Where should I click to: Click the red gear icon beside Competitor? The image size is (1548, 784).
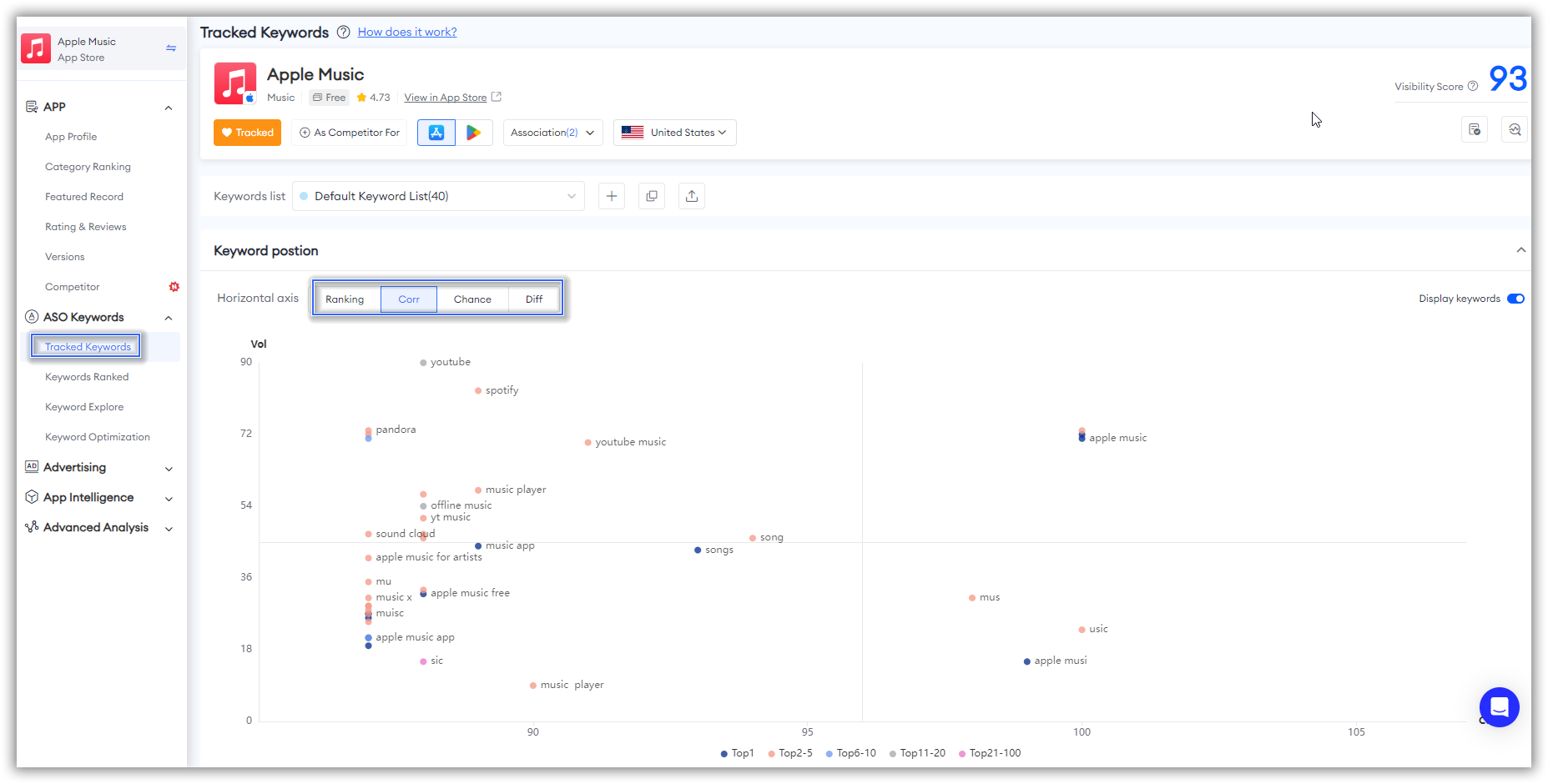coord(174,287)
